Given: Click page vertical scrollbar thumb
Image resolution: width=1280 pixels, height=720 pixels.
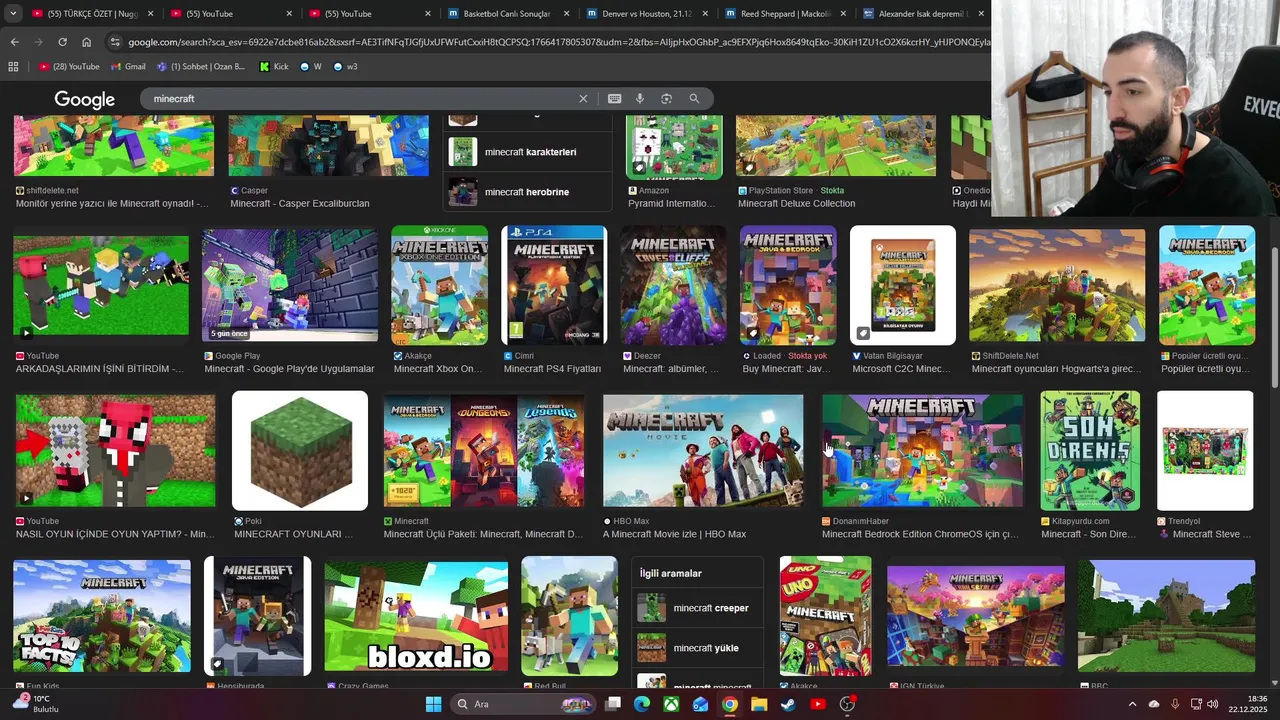Looking at the screenshot, I should click(x=1274, y=318).
